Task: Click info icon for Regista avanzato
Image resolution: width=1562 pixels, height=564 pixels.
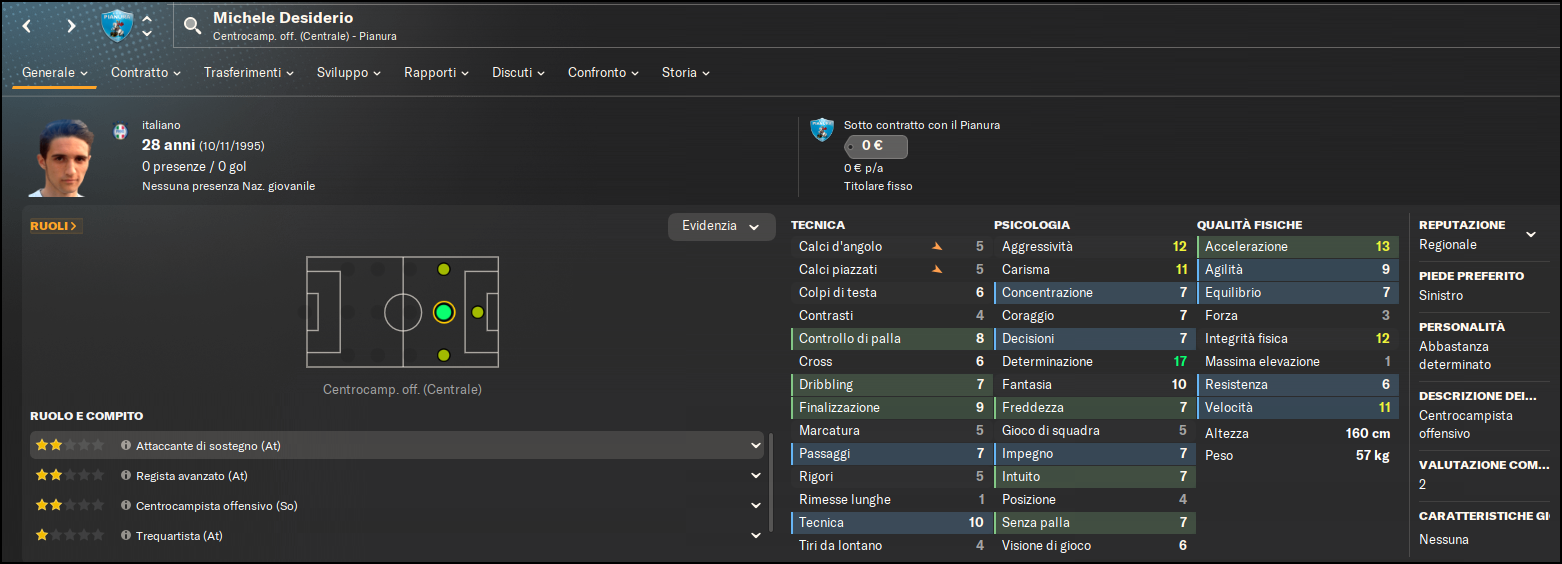Action: [126, 476]
